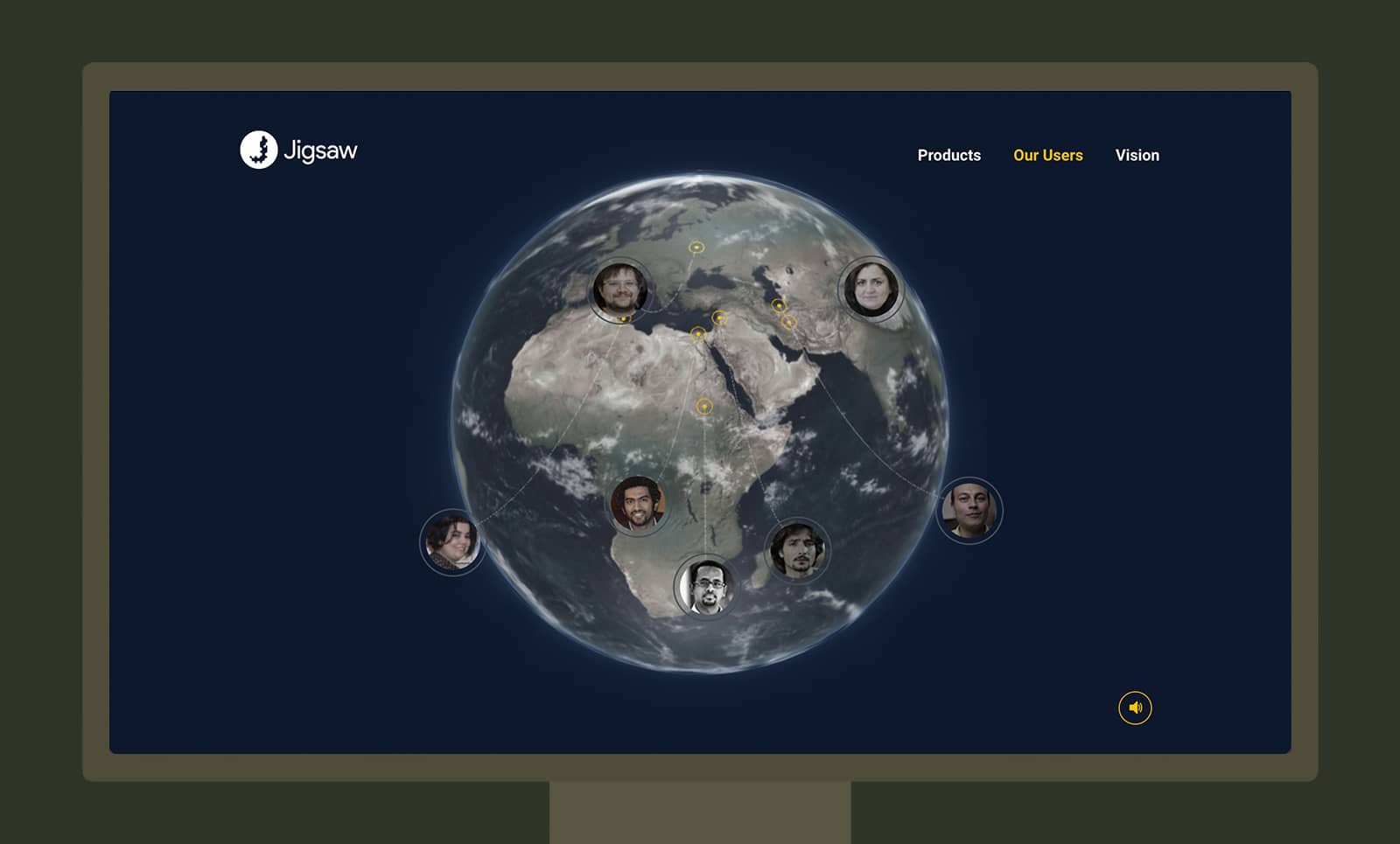Click the Jigsaw wordmark text
The image size is (1400, 844).
(320, 150)
